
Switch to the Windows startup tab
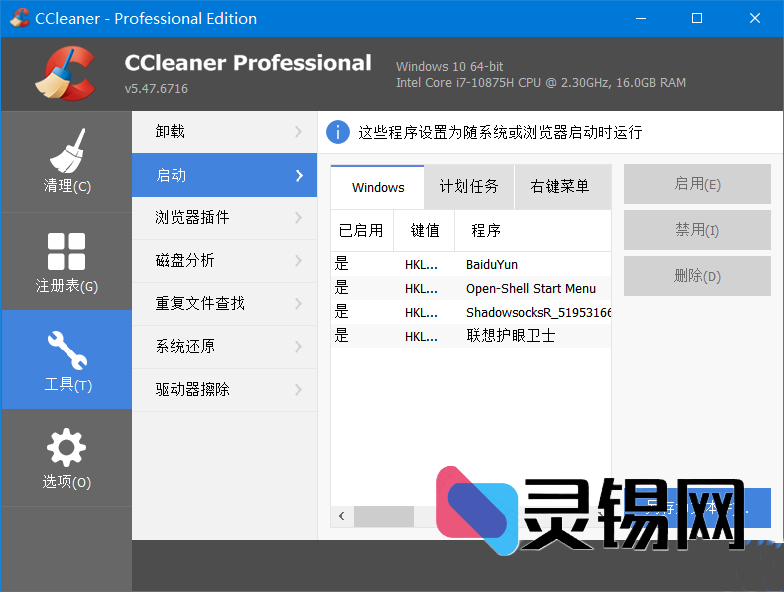click(x=378, y=187)
